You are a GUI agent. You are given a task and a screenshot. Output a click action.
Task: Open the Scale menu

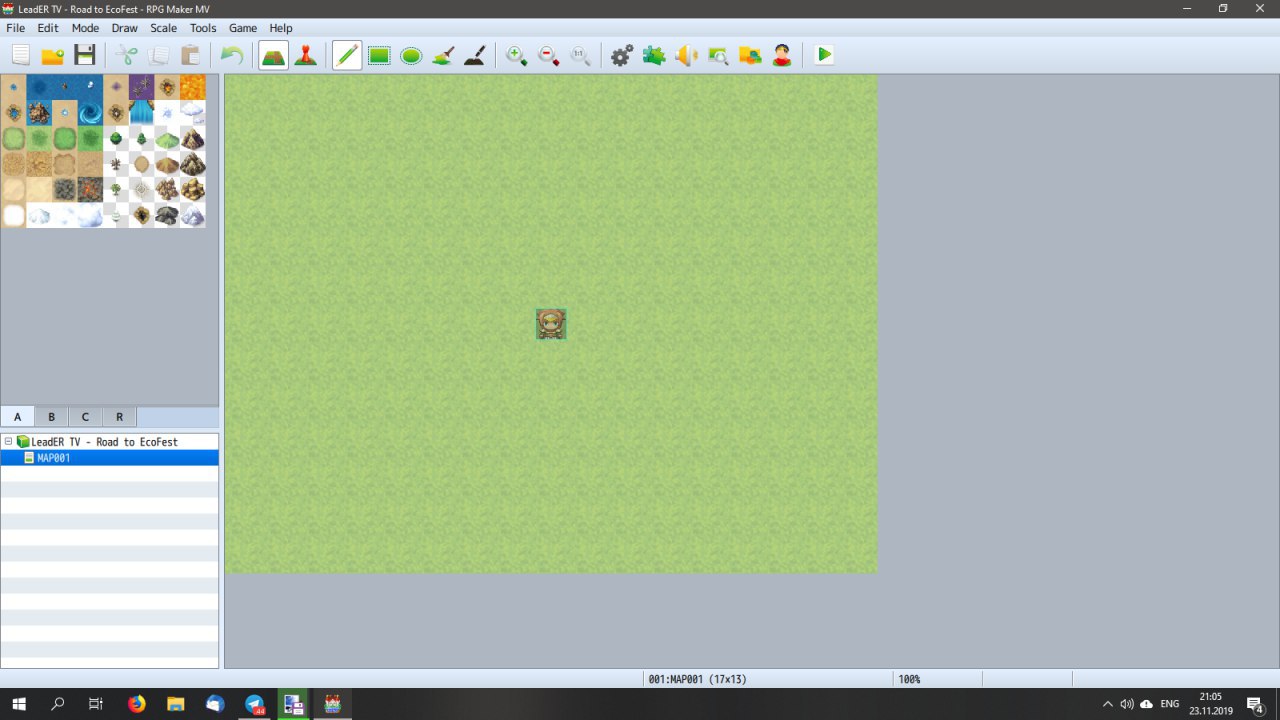164,28
